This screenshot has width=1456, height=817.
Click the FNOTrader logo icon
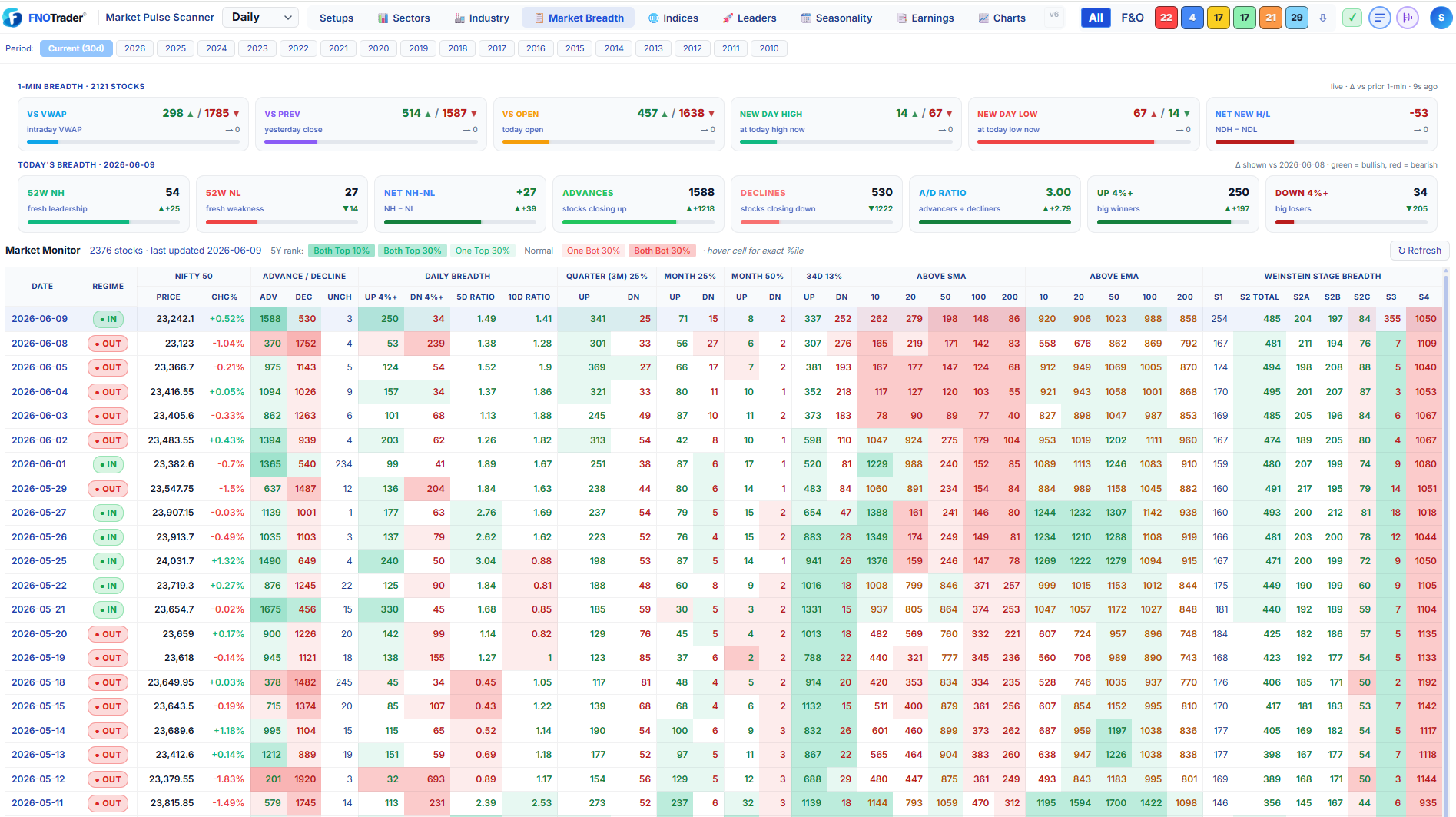click(13, 17)
